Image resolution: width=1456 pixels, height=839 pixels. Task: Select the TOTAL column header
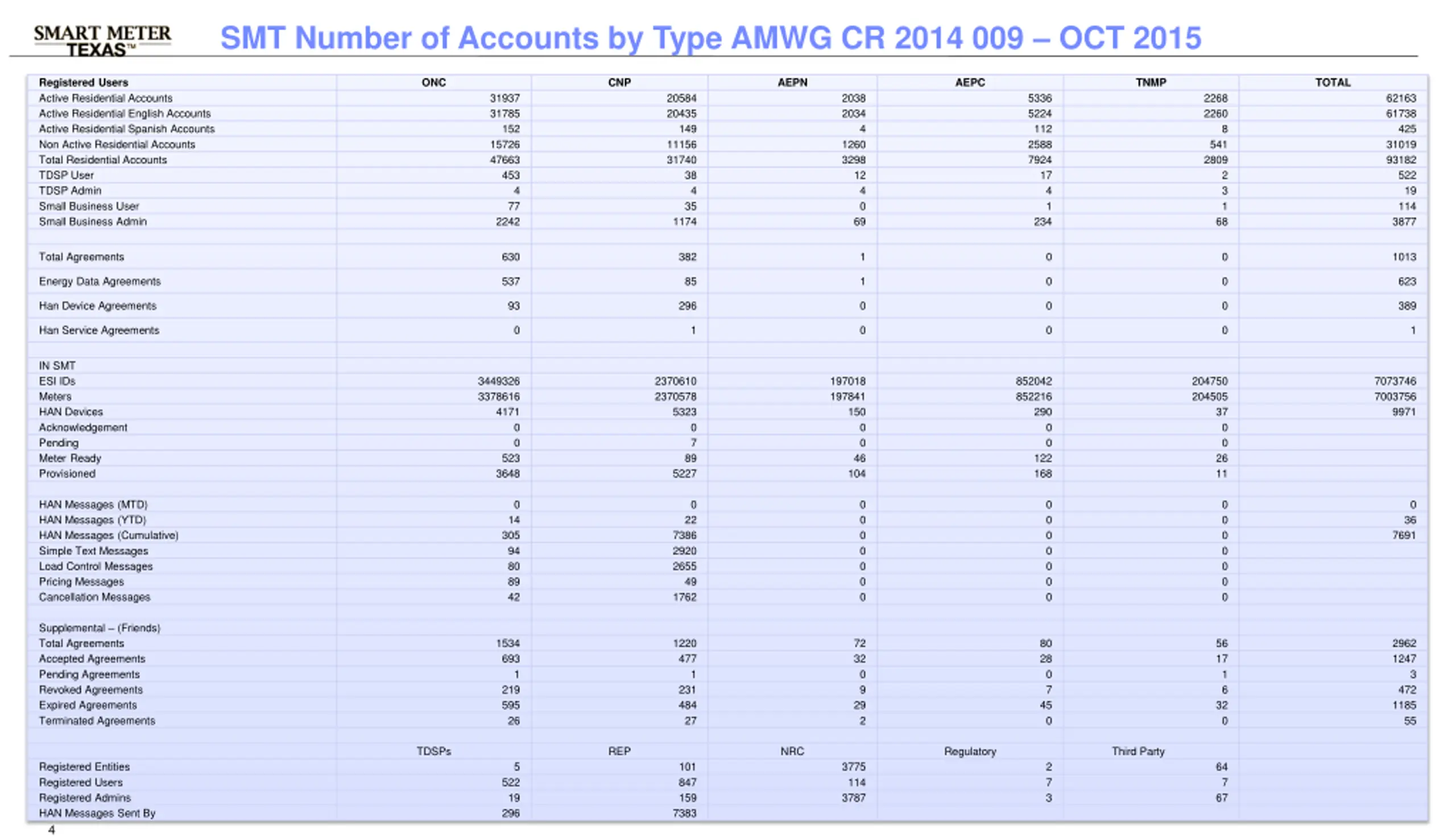[1332, 82]
